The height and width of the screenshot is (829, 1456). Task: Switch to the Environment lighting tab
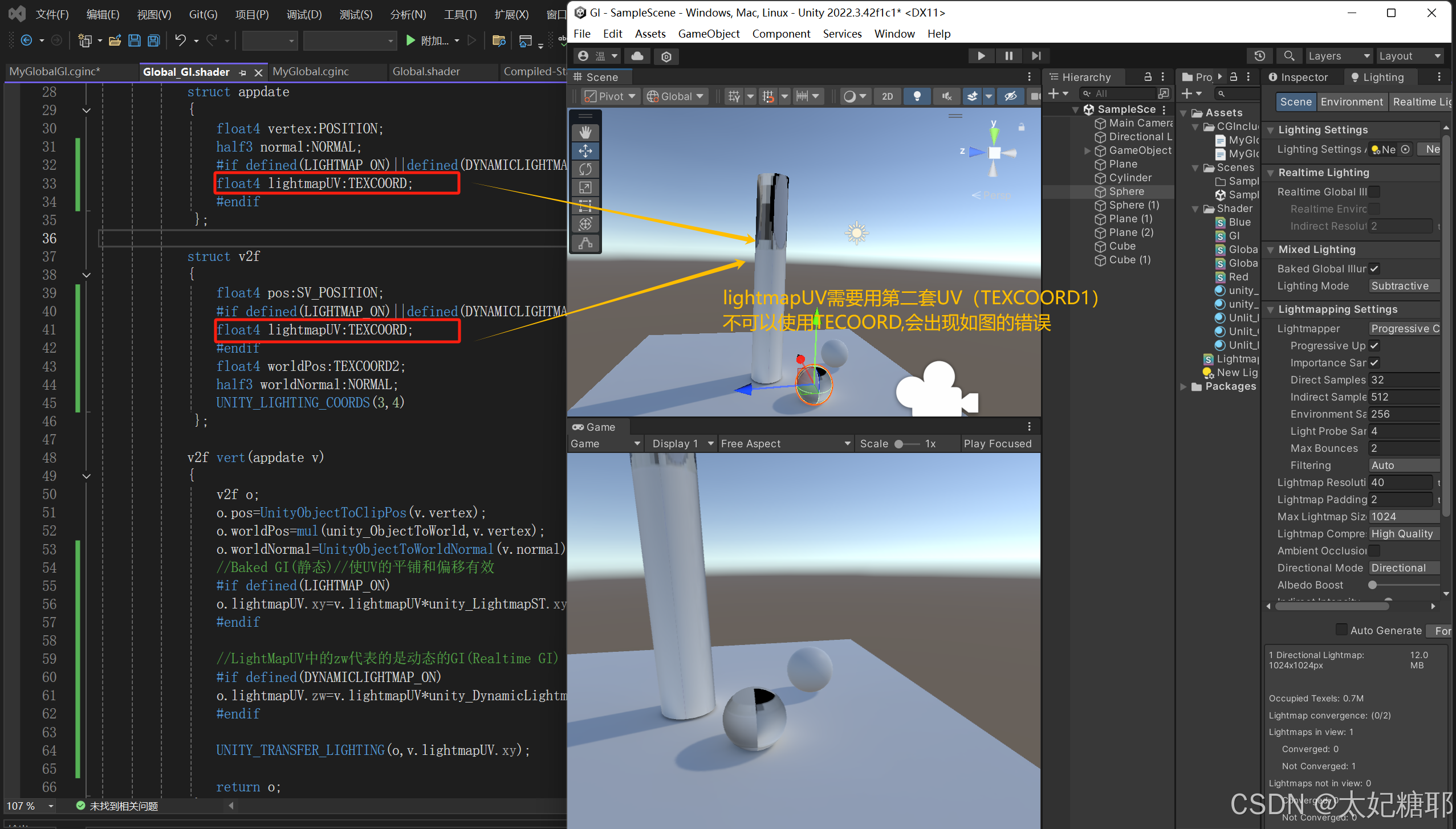point(1351,101)
